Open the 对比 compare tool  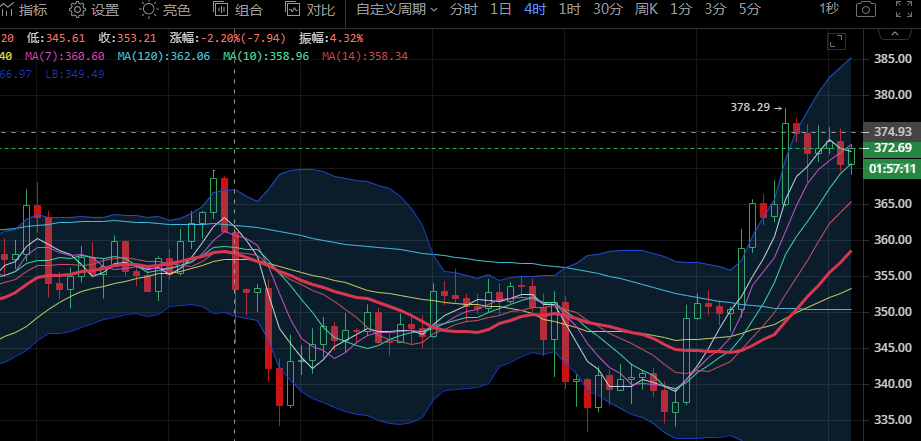click(x=309, y=10)
